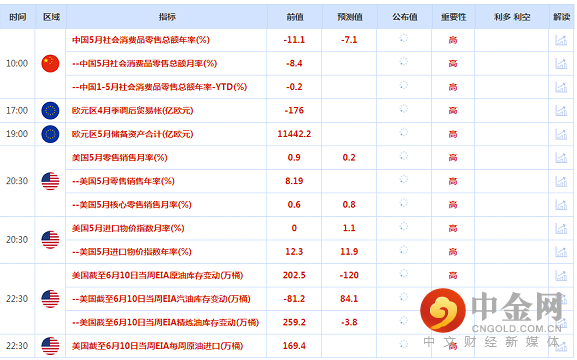Open --美国5月零售销售年率(%) indicator

(123, 181)
